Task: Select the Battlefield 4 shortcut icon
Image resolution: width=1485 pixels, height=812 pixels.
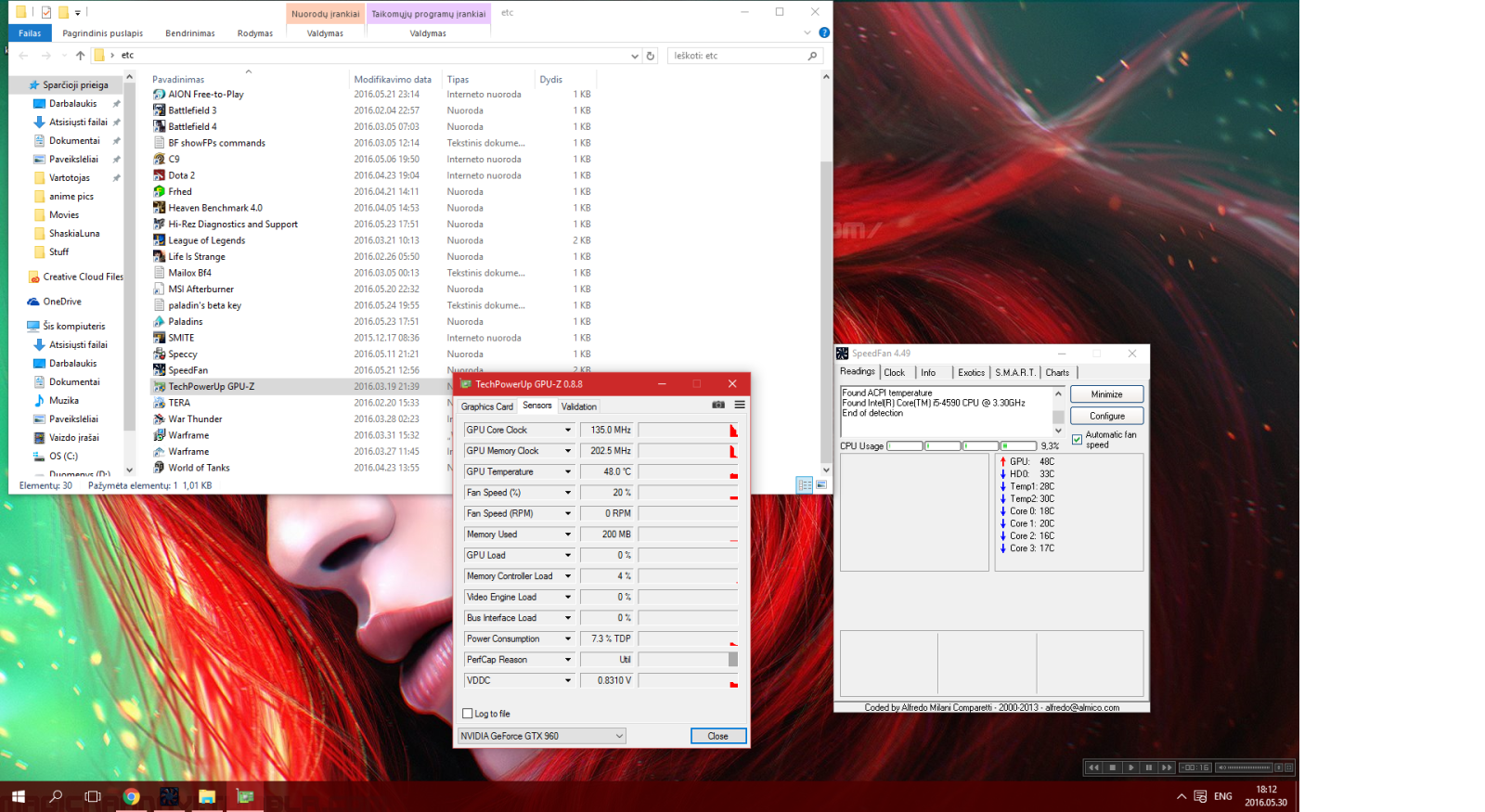Action: 160,126
